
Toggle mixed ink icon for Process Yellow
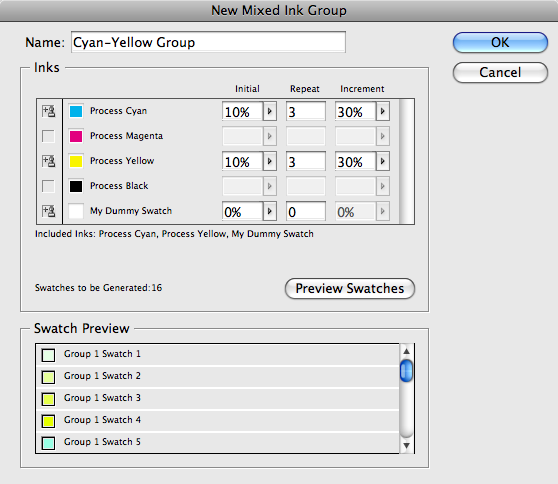(x=49, y=161)
